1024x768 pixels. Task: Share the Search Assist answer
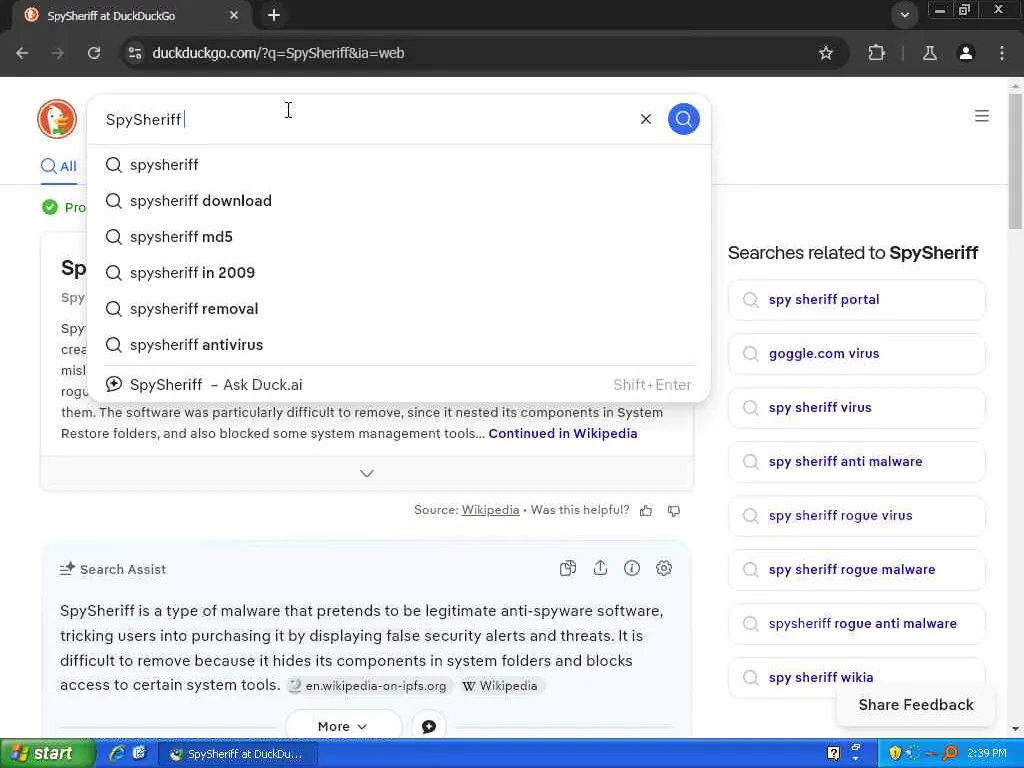pyautogui.click(x=600, y=568)
